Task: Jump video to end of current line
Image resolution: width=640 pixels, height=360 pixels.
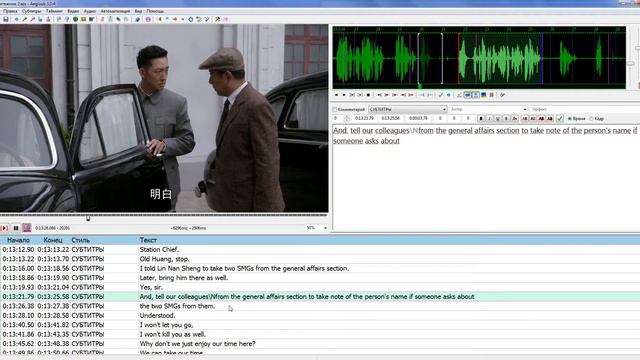Action: 48,19
